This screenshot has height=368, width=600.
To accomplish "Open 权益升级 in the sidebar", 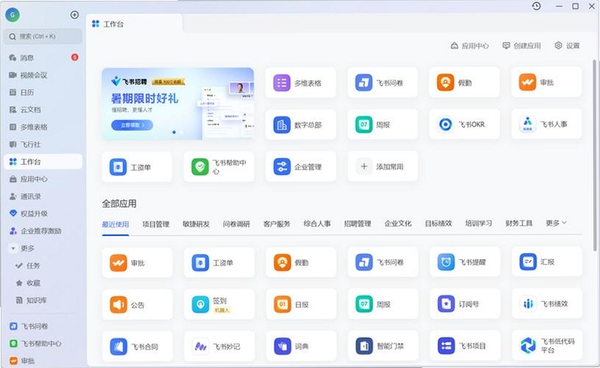I will (x=43, y=213).
